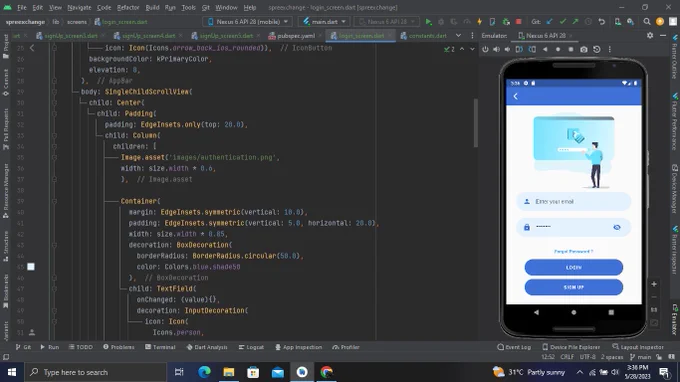The height and width of the screenshot is (382, 680).
Task: Click the emulator rotate right icon
Action: pyautogui.click(x=532, y=49)
